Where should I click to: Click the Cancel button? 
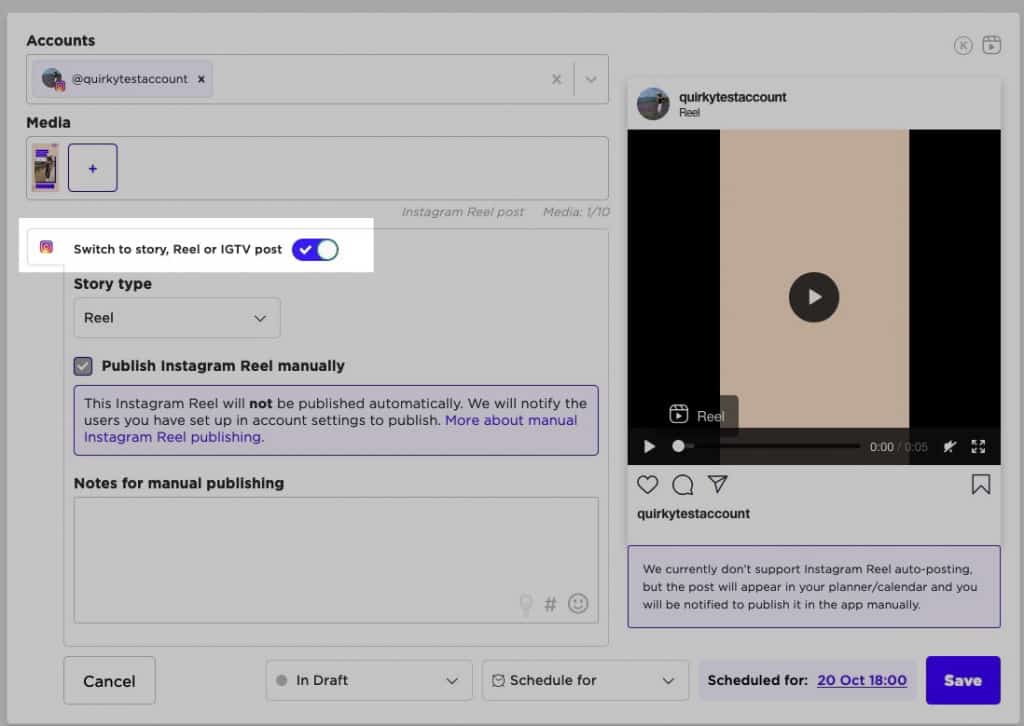point(109,681)
